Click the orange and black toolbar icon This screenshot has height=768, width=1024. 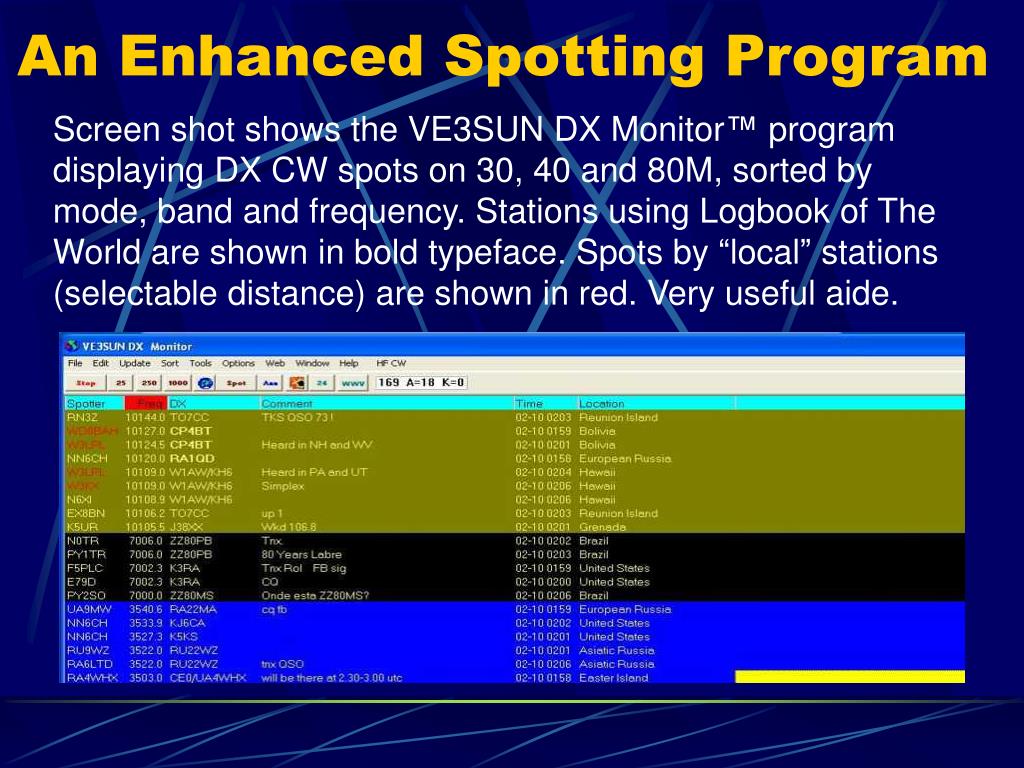(297, 383)
